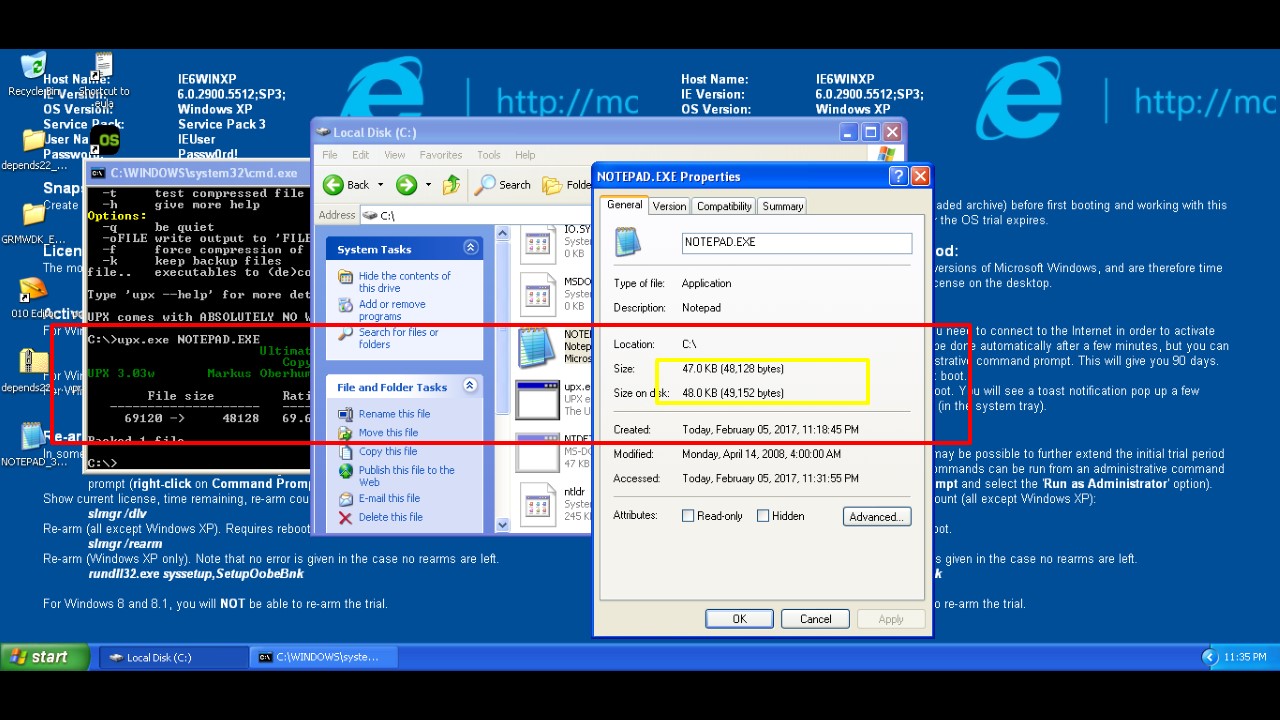This screenshot has height=720, width=1280.
Task: Click 'Add or remove programs' link
Action: [392, 310]
